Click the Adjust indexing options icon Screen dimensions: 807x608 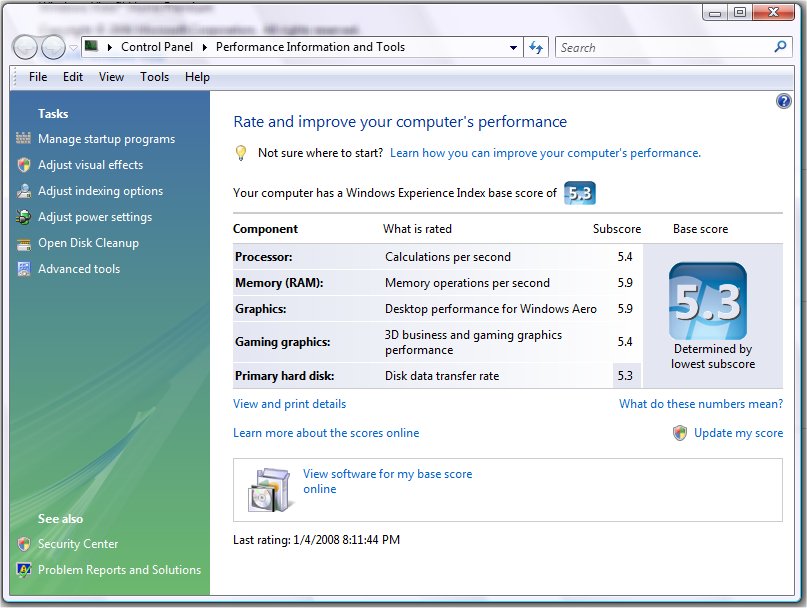24,191
